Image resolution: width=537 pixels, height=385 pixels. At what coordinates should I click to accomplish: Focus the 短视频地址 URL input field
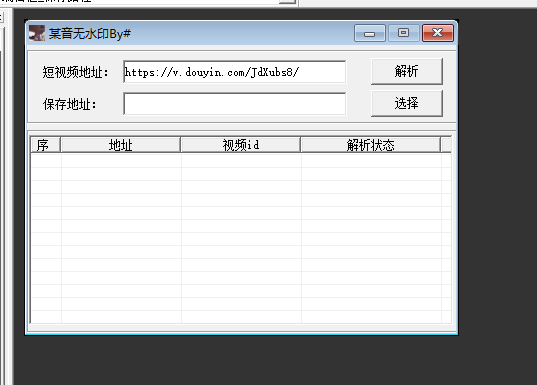coord(235,72)
